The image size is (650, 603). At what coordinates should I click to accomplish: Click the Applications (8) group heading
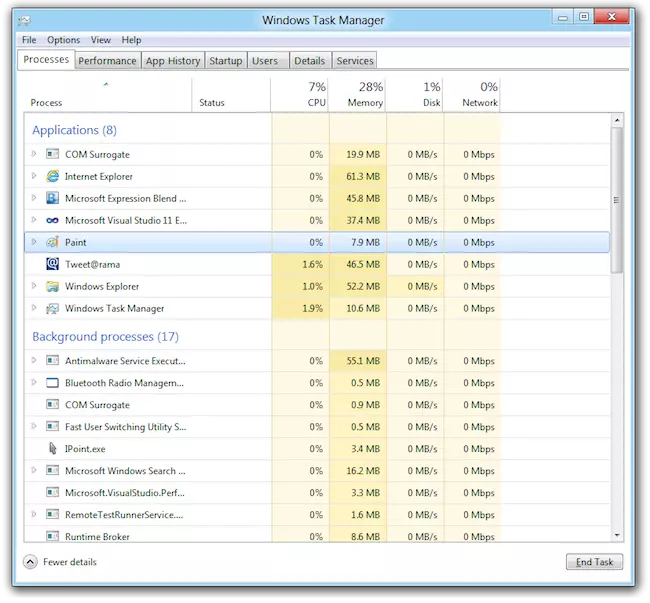point(75,130)
